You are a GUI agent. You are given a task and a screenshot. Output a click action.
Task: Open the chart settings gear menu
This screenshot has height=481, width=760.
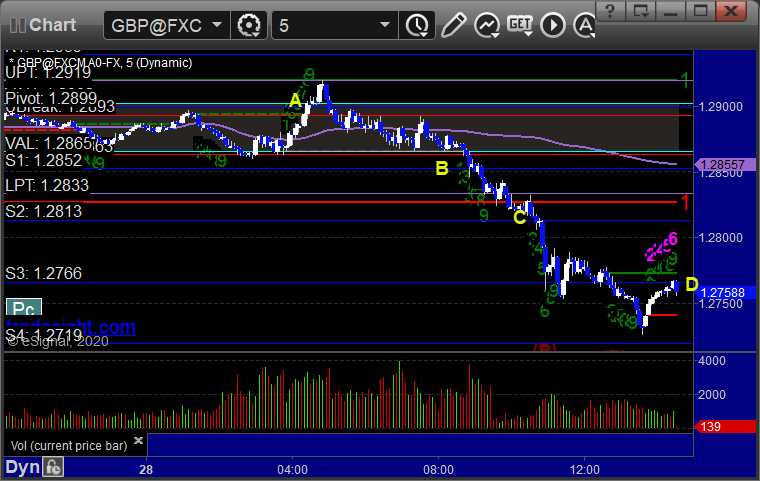(x=249, y=25)
